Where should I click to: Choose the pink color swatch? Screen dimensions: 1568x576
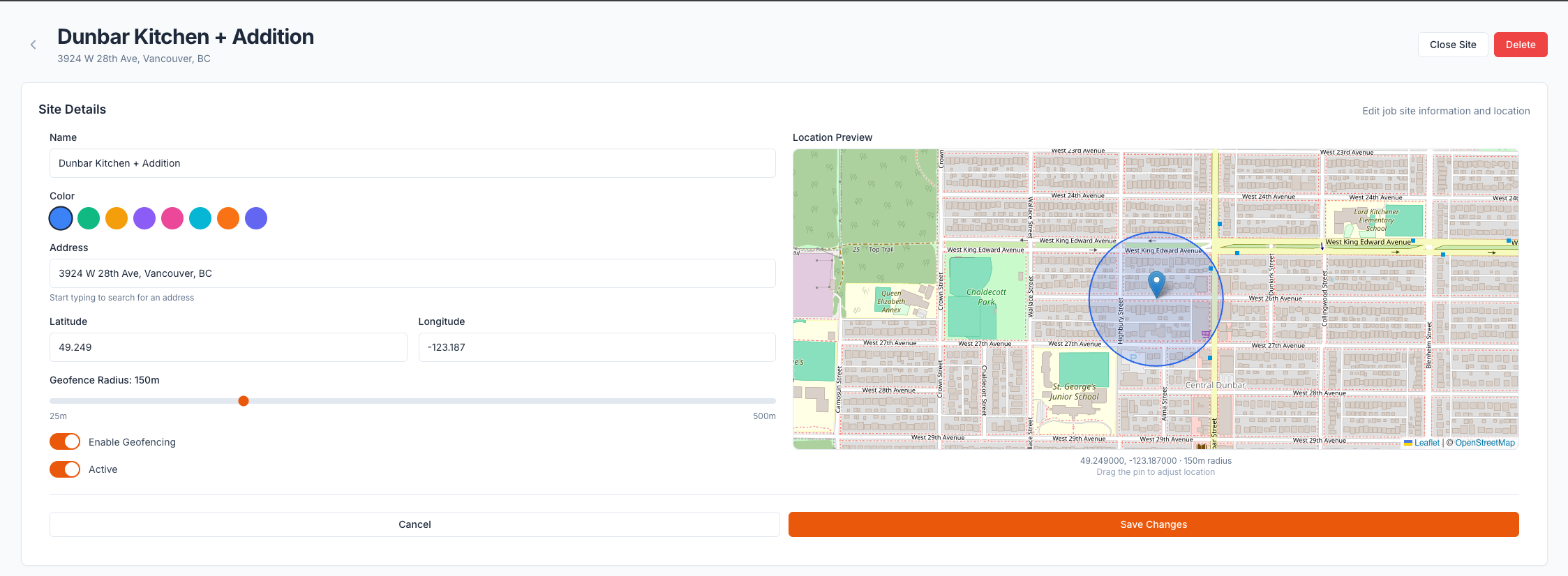pyautogui.click(x=172, y=218)
